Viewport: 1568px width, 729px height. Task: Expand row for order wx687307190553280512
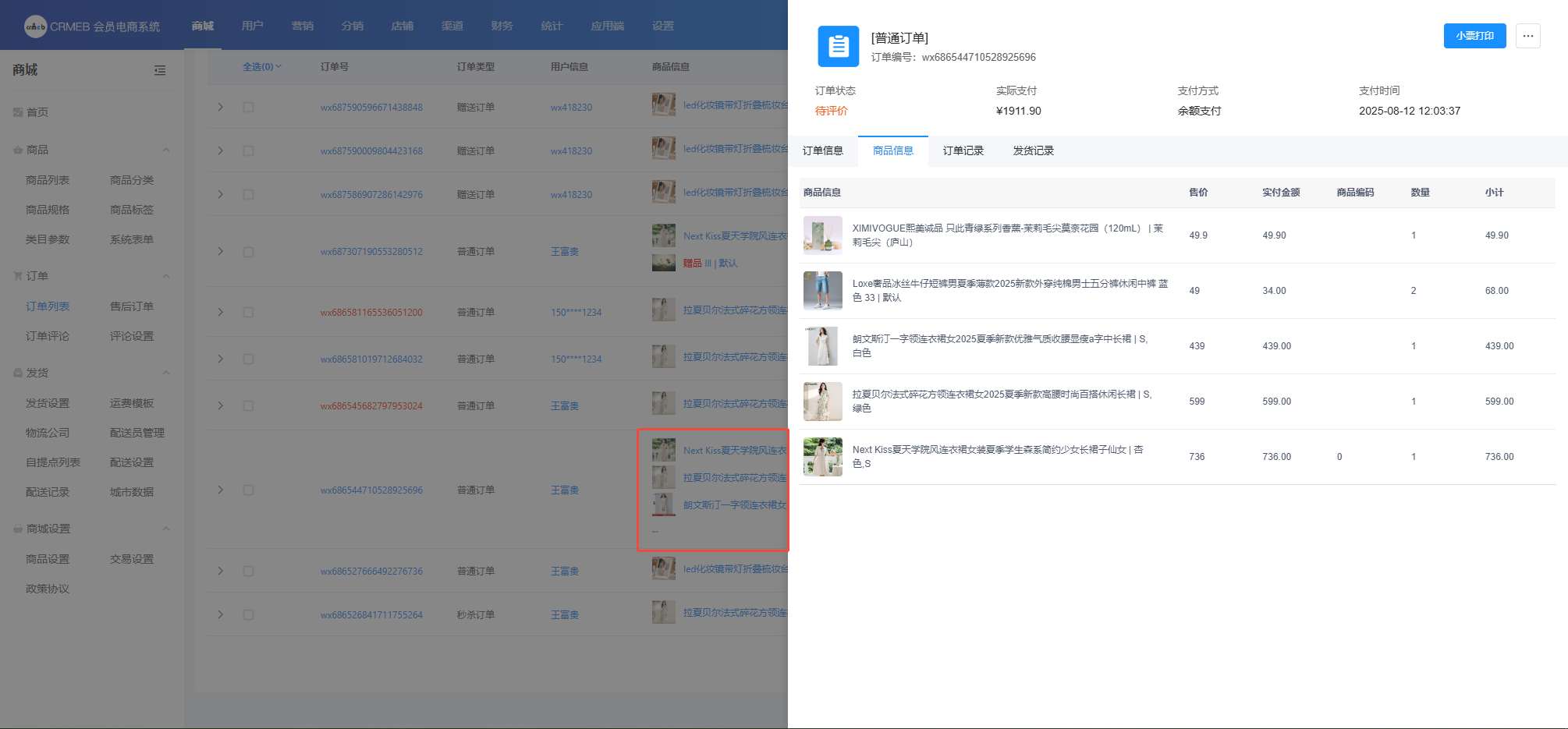221,251
